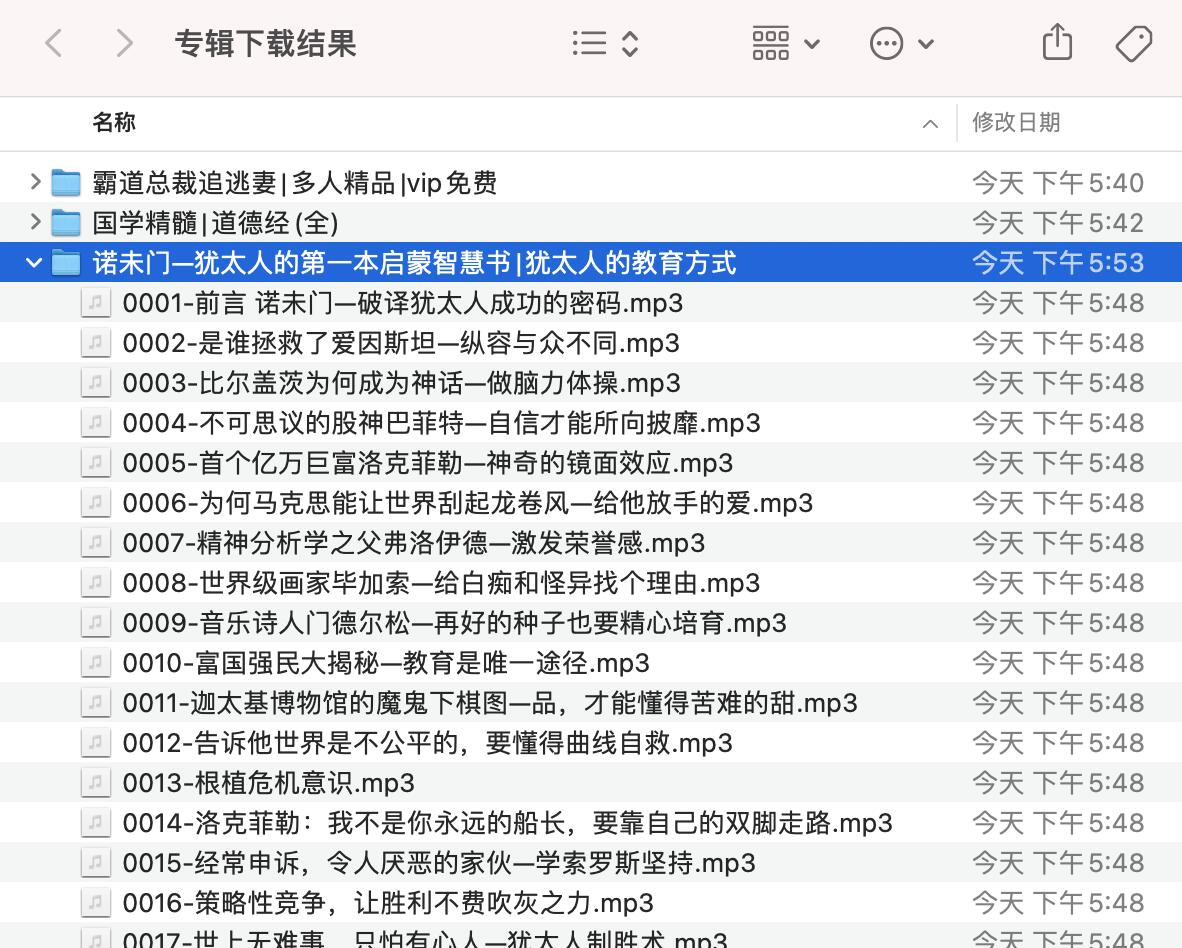Select file name 0009-音乐诗人门德尔松.mp3
The width and height of the screenshot is (1182, 948).
[x=455, y=622]
